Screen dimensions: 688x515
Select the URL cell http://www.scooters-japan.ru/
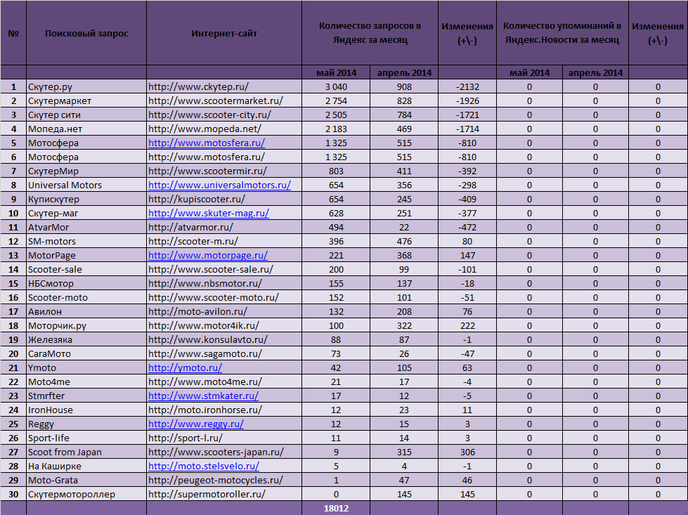(224, 452)
